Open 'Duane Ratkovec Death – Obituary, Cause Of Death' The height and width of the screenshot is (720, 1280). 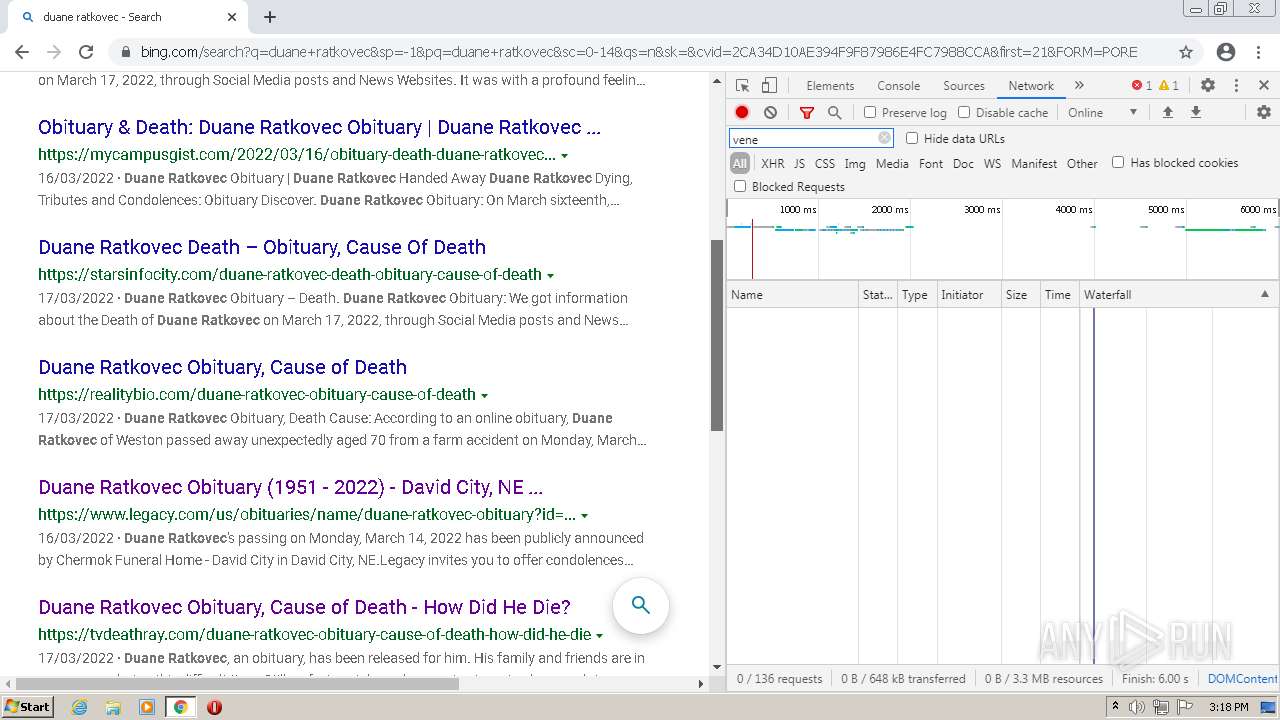(262, 247)
